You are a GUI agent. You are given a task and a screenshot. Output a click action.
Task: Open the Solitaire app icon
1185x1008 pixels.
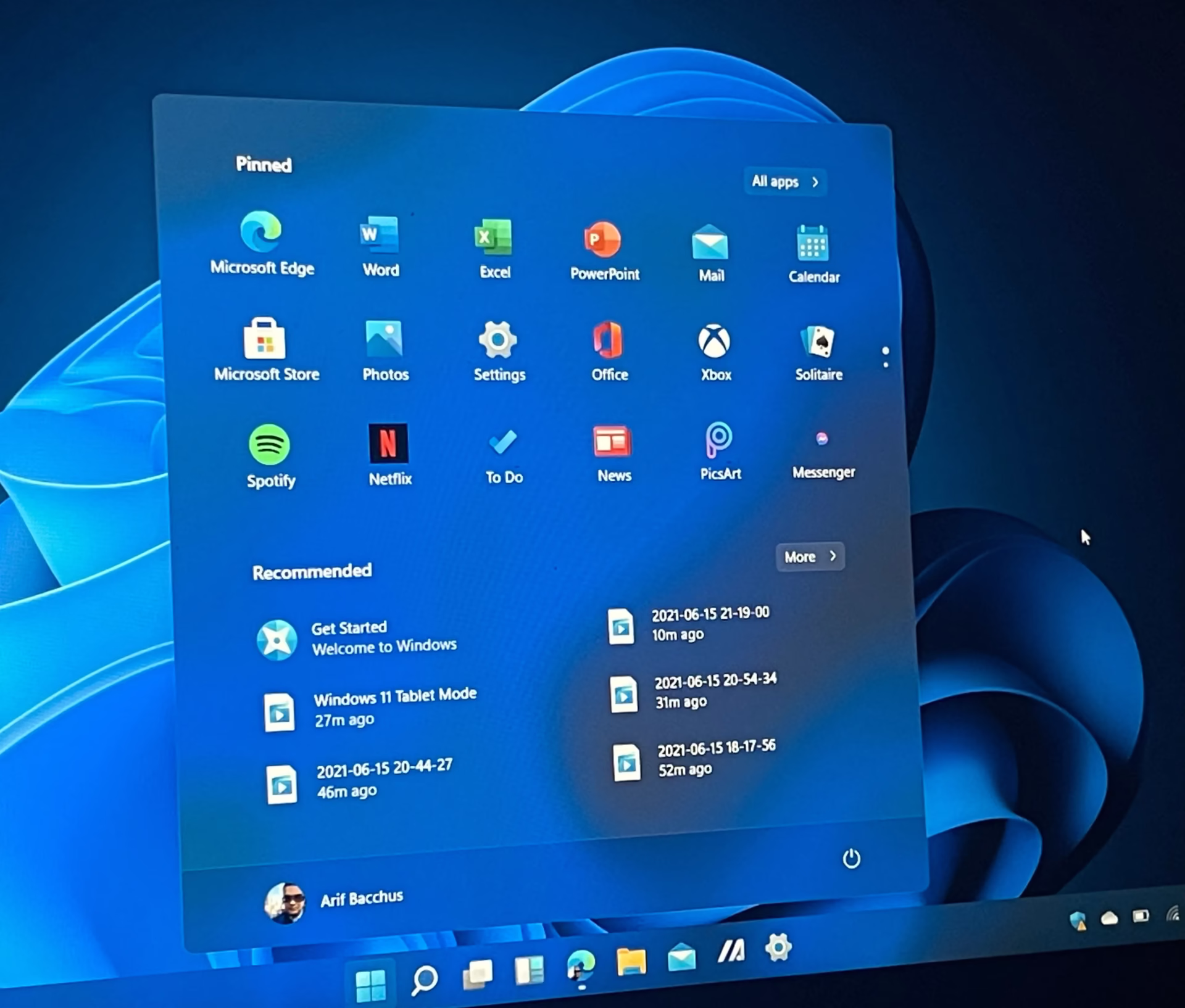818,341
